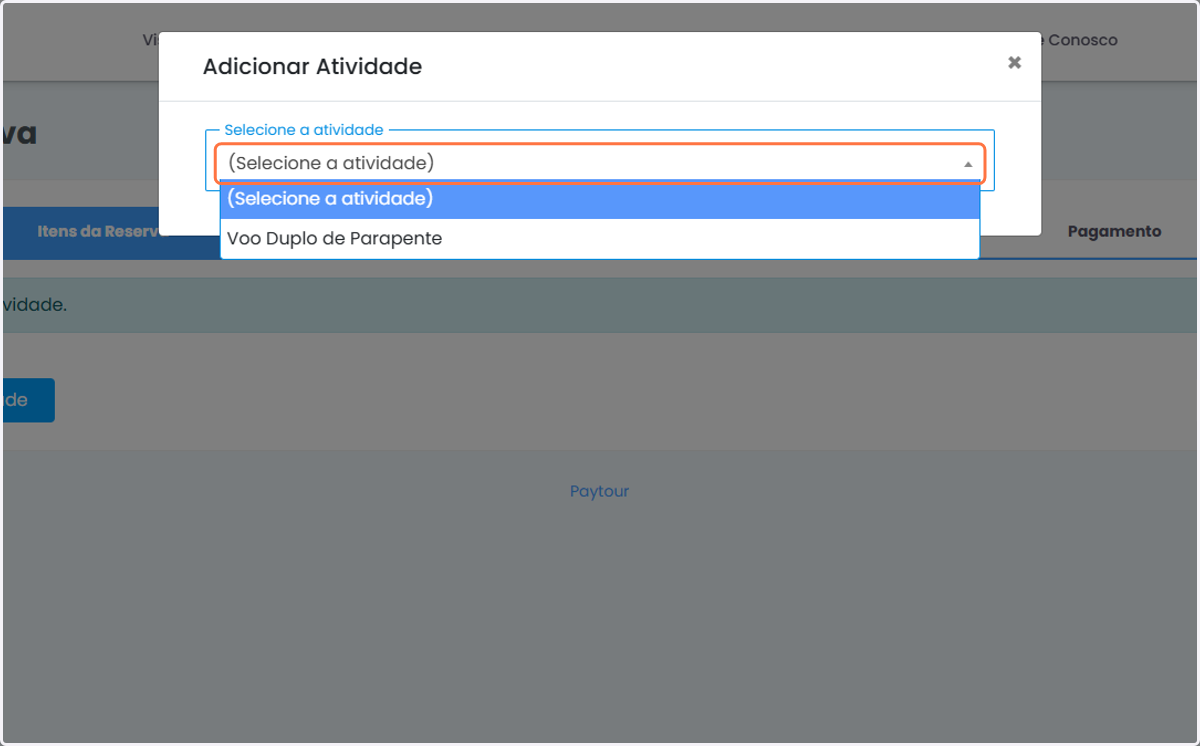The width and height of the screenshot is (1200, 746).
Task: Click the Selecione a atividade field label
Action: (304, 130)
